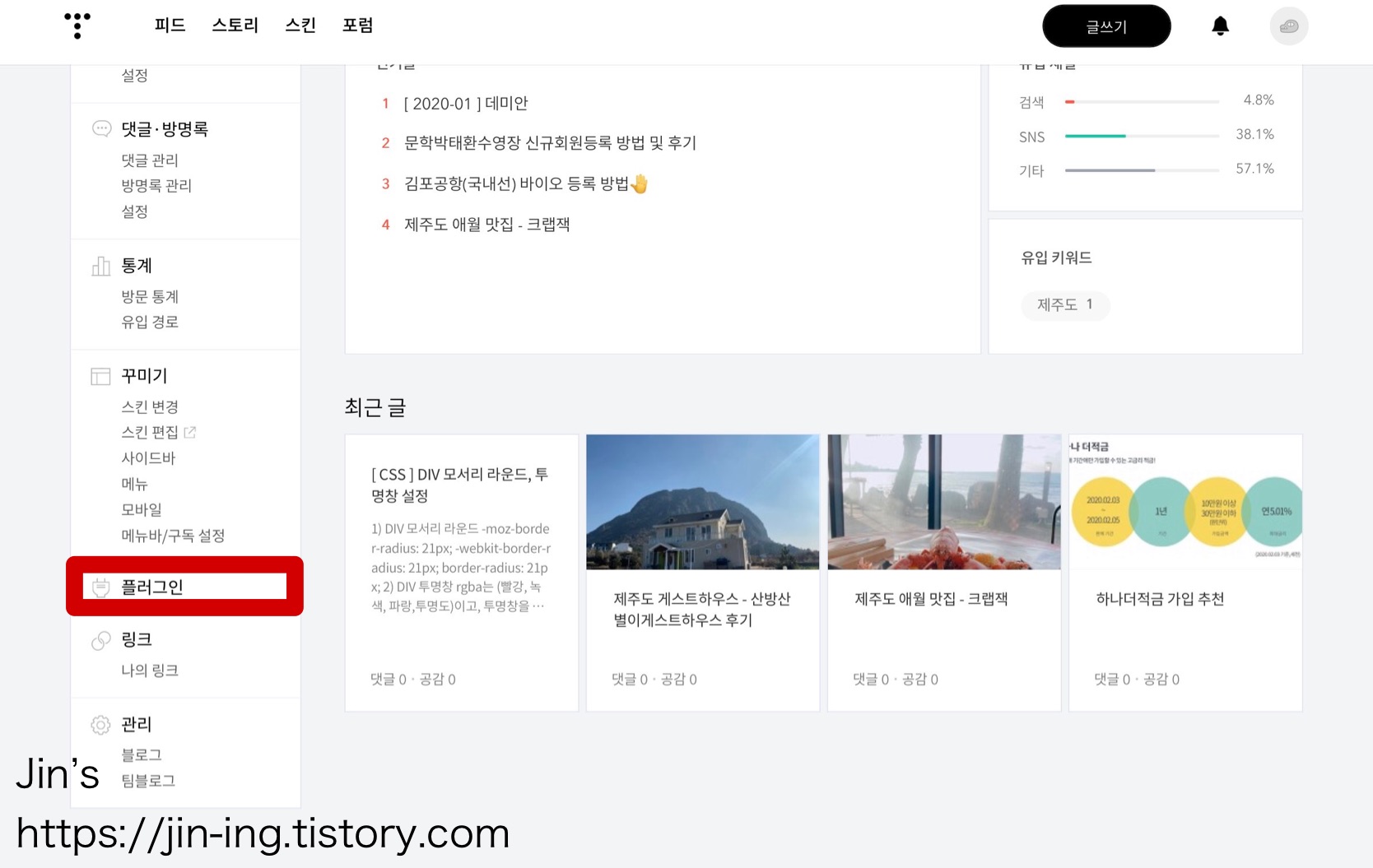Open popular post 제주도 애월 맛집 - 크랩잭
This screenshot has height=868, width=1373.
tap(486, 225)
